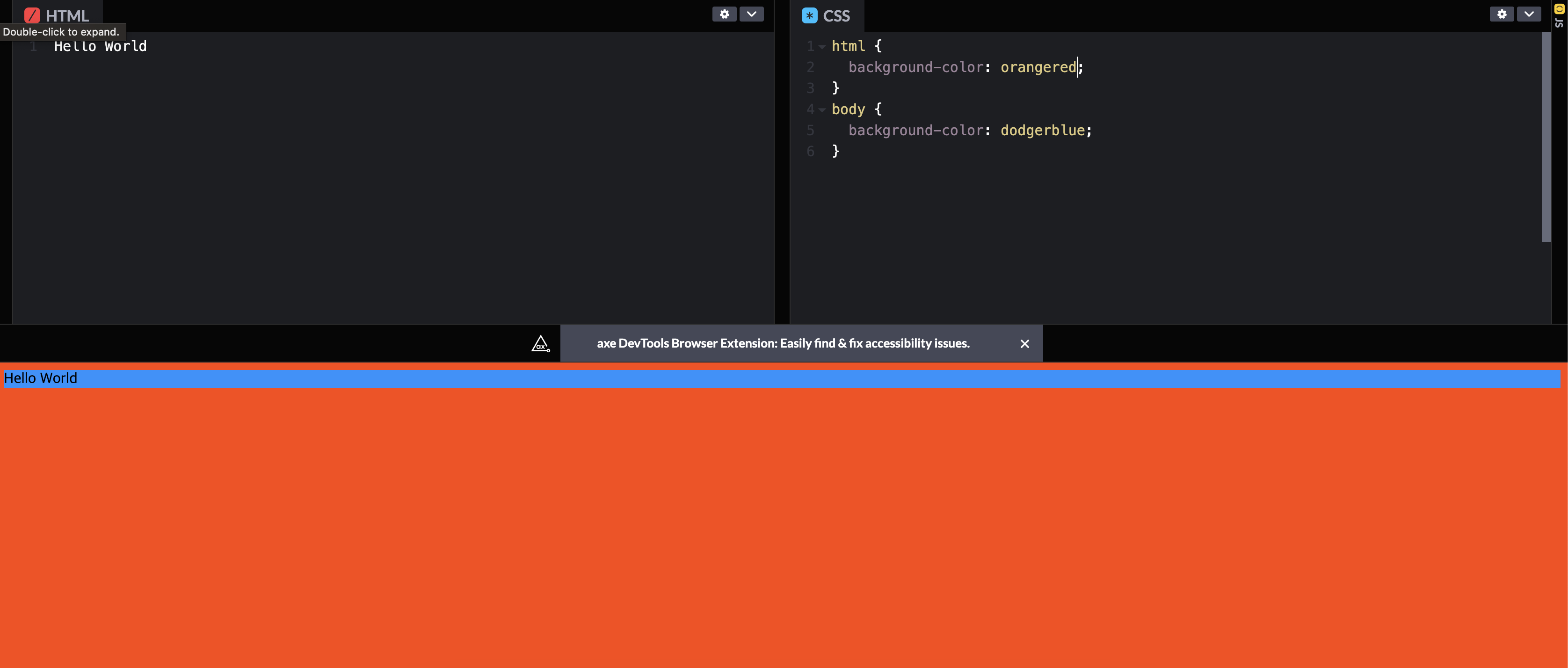Open the axe DevTools Browser Extension link
1568x668 pixels.
(783, 343)
